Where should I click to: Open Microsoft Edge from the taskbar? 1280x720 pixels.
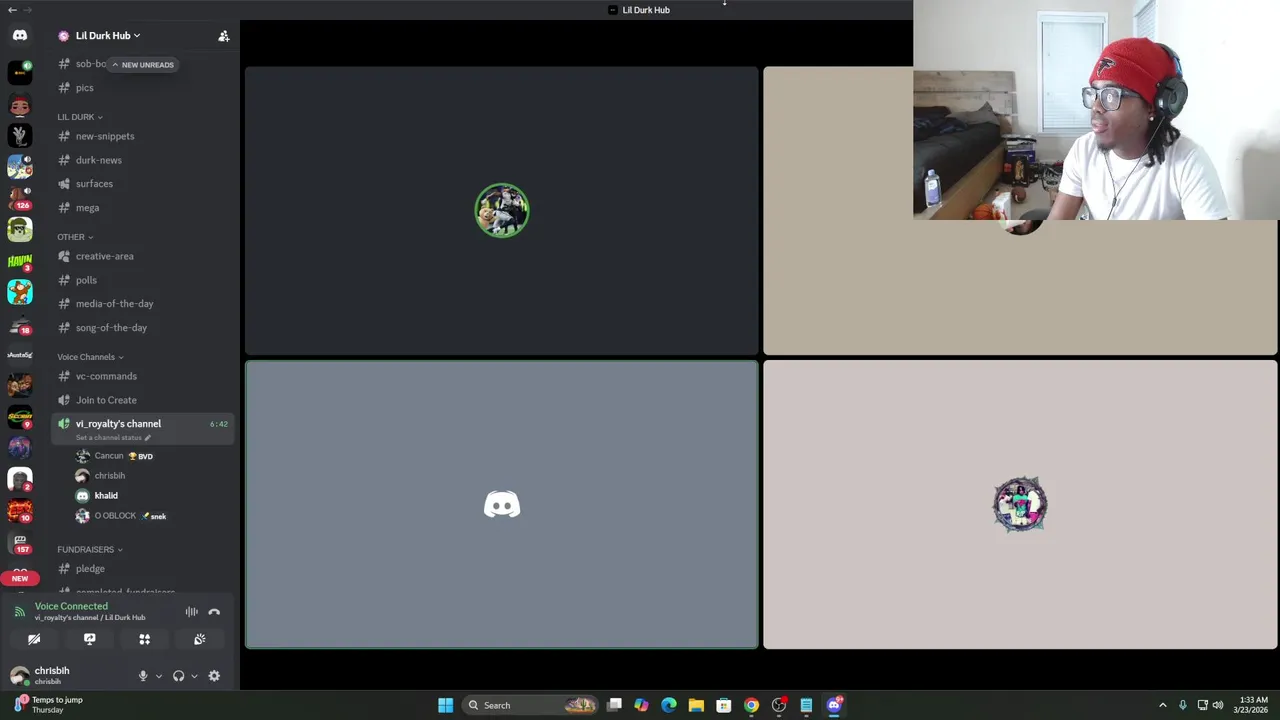pyautogui.click(x=669, y=705)
